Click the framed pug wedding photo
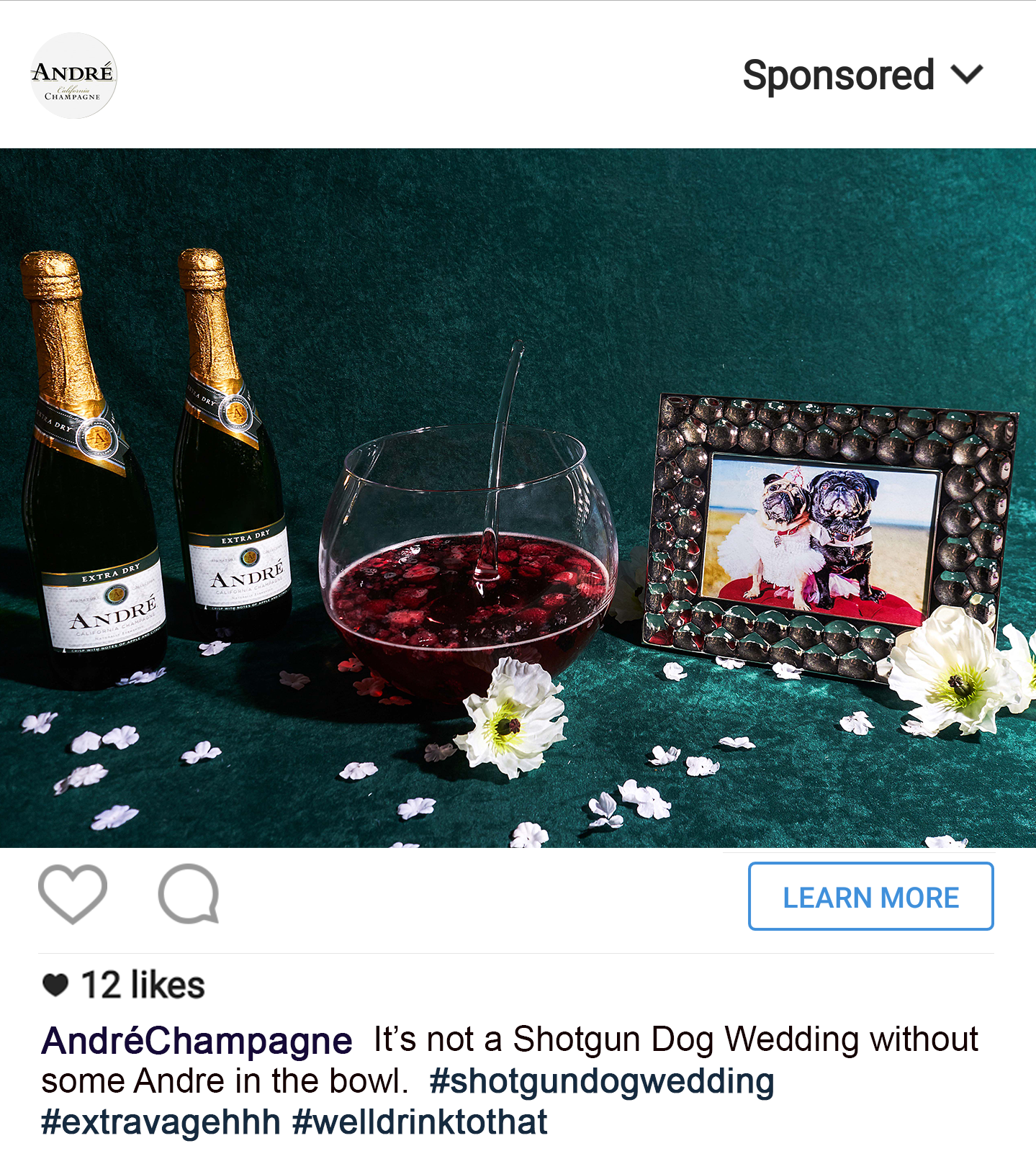 coord(828,536)
